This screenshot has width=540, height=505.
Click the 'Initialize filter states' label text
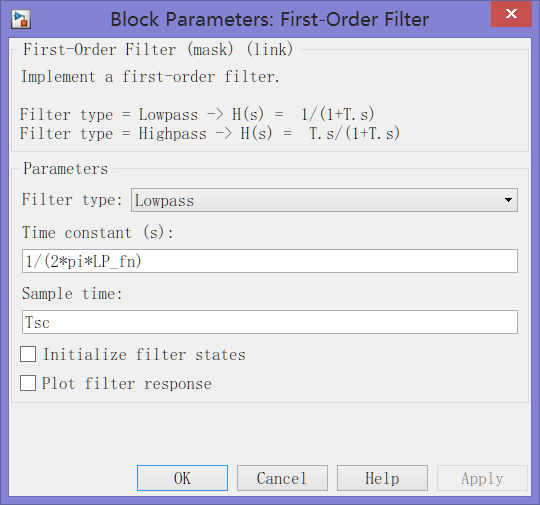click(x=144, y=354)
